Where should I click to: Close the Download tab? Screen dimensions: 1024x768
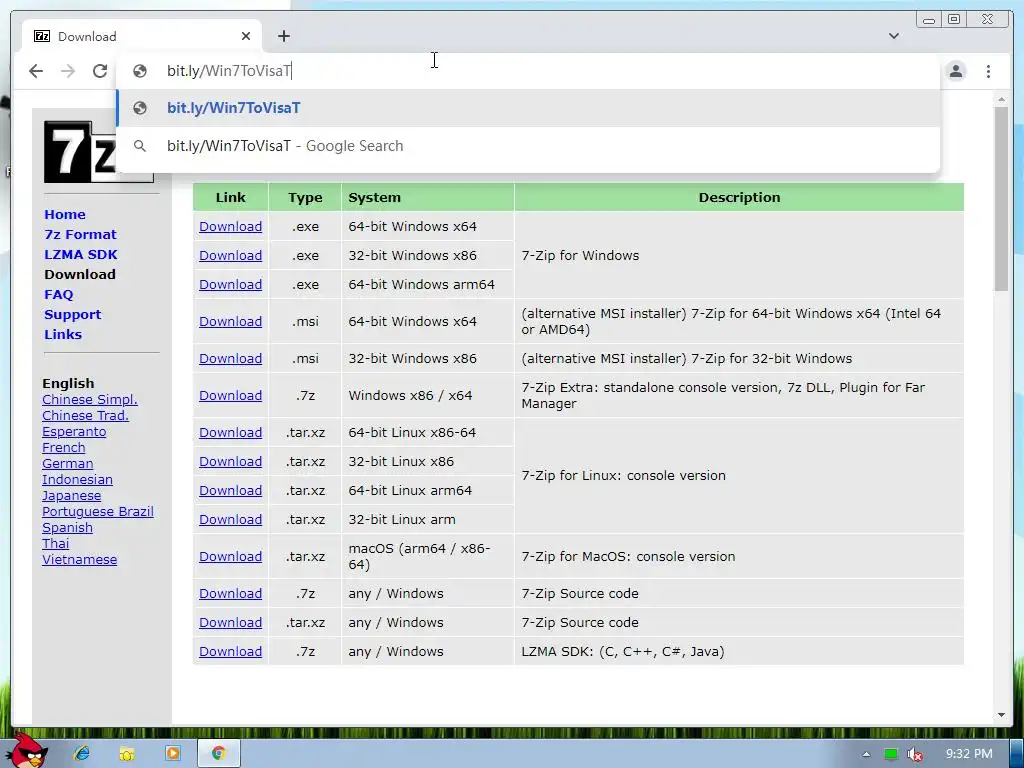[246, 37]
